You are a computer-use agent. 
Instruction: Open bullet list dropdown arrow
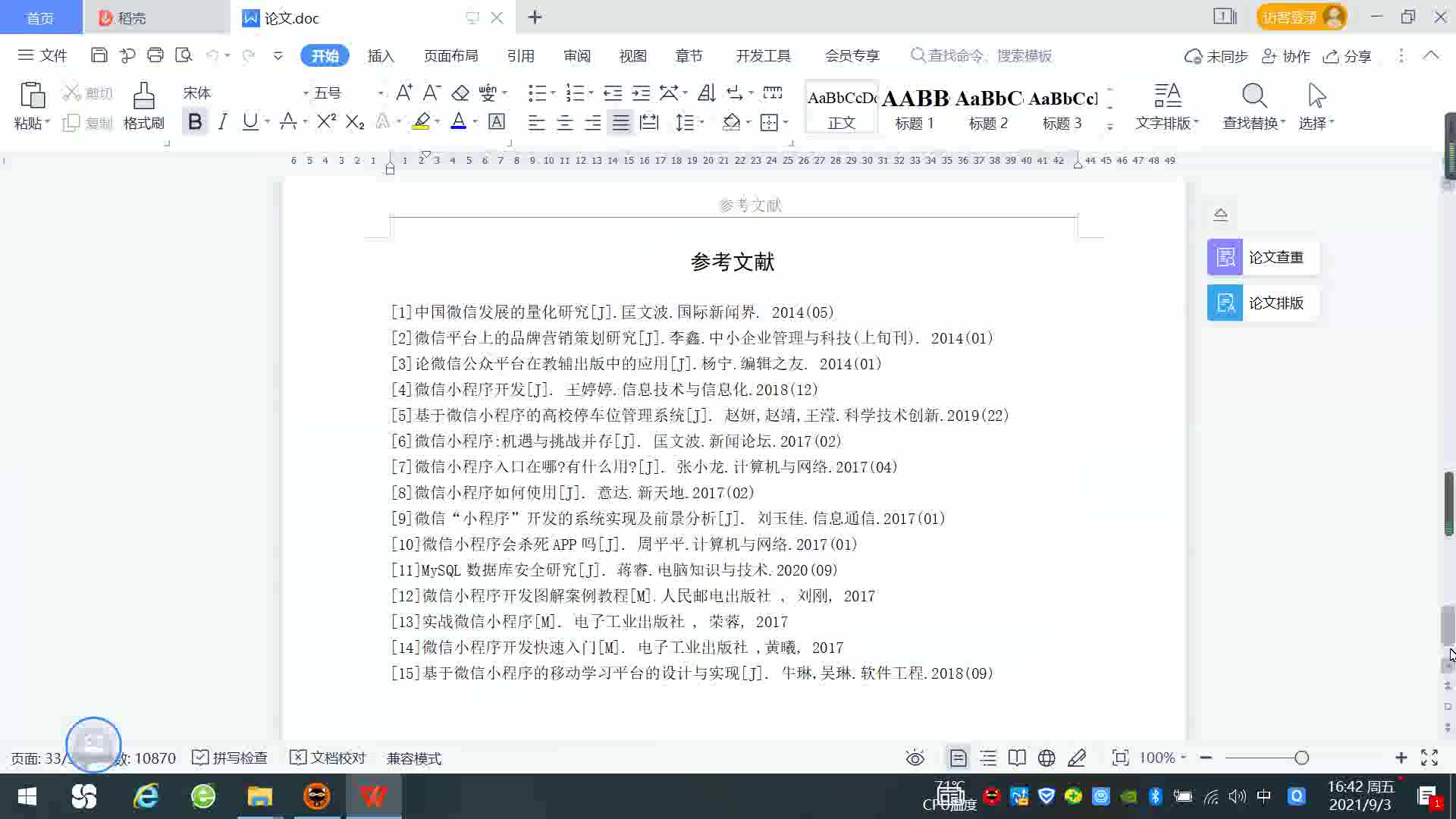[x=553, y=93]
